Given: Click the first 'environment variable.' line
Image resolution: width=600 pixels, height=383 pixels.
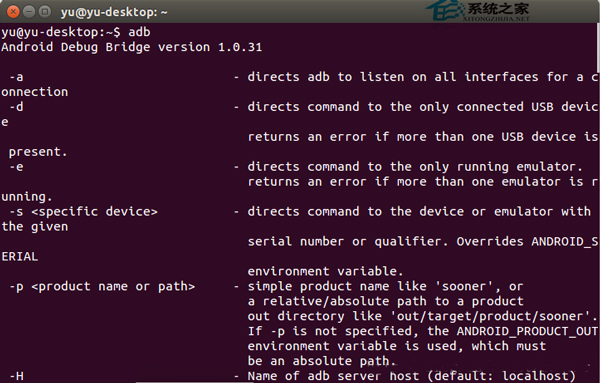Looking at the screenshot, I should tap(326, 271).
